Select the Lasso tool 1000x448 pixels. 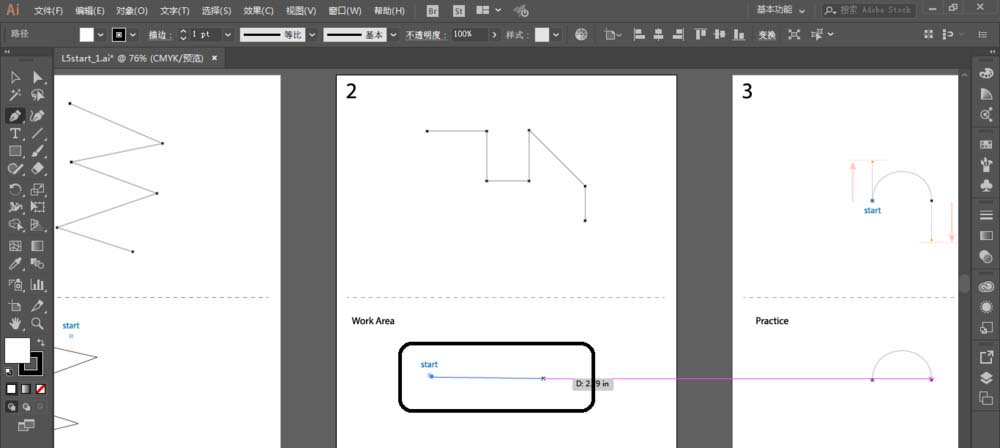(x=38, y=96)
